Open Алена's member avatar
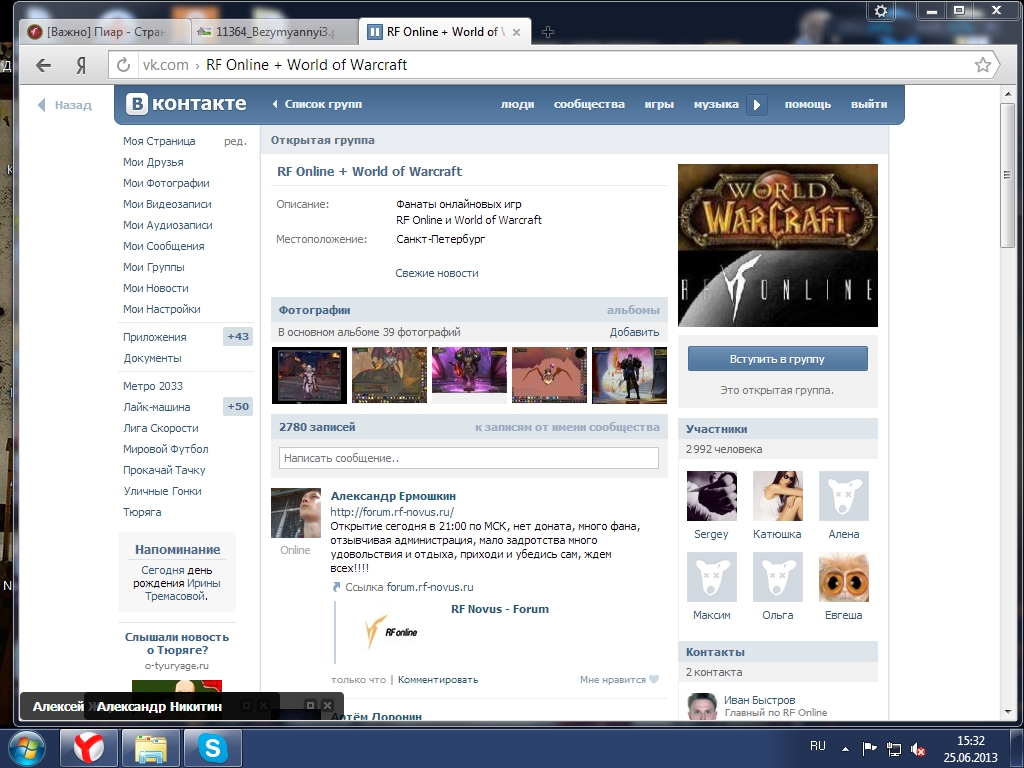Viewport: 1024px width, 768px height. coord(844,496)
